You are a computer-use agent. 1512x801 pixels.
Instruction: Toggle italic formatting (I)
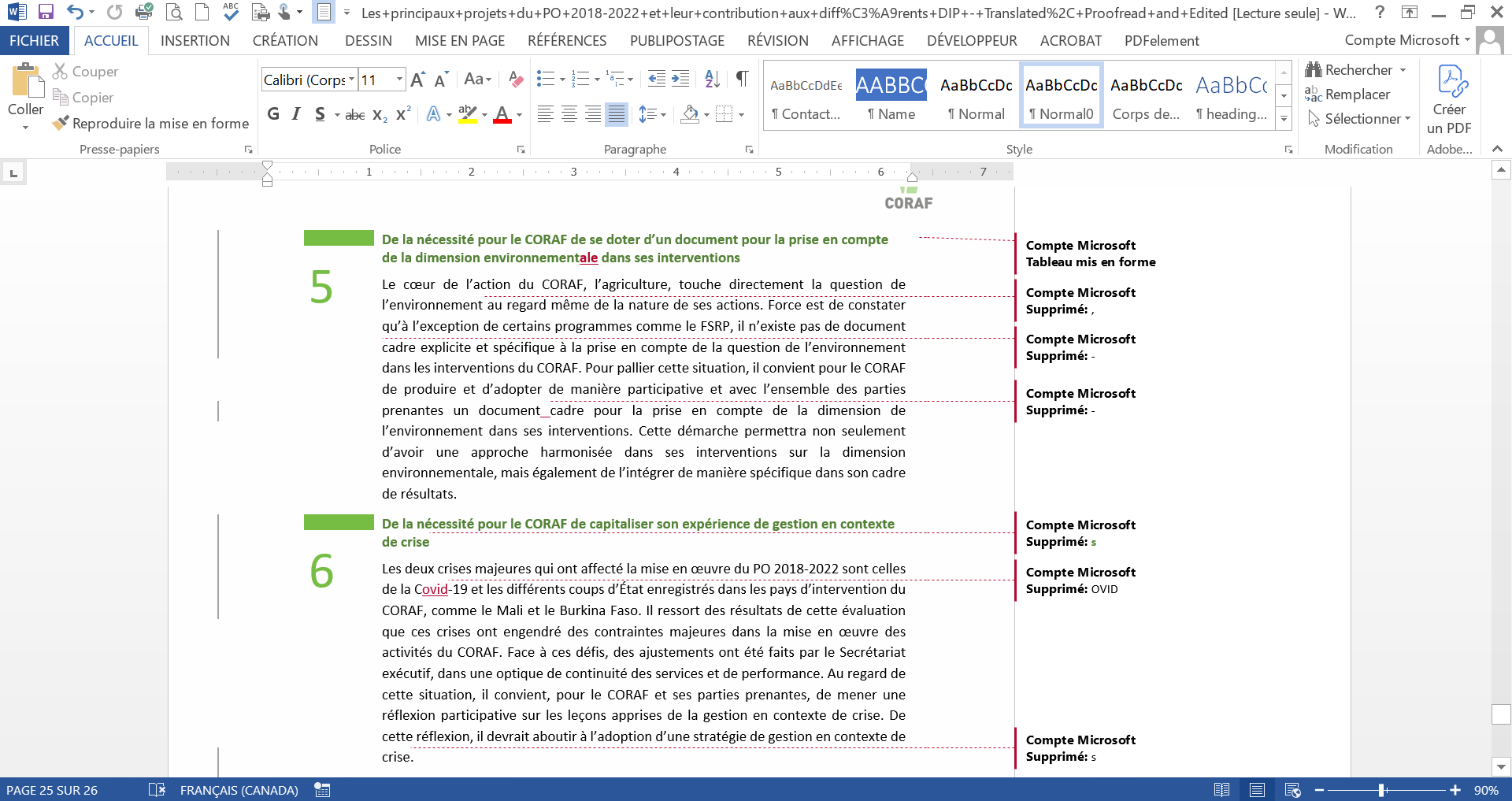[x=296, y=114]
